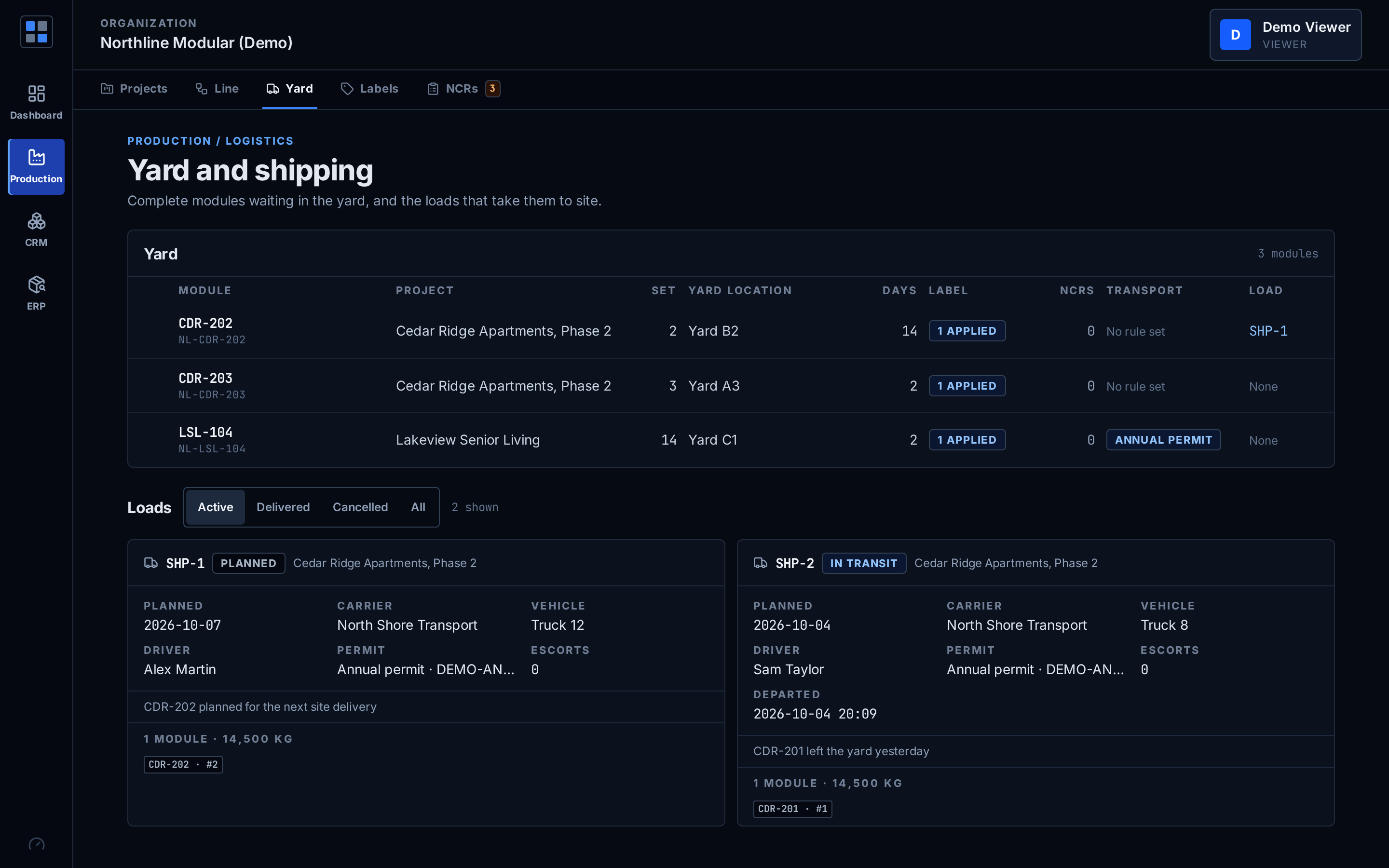Click the Demo Viewer avatar D

point(1235,34)
